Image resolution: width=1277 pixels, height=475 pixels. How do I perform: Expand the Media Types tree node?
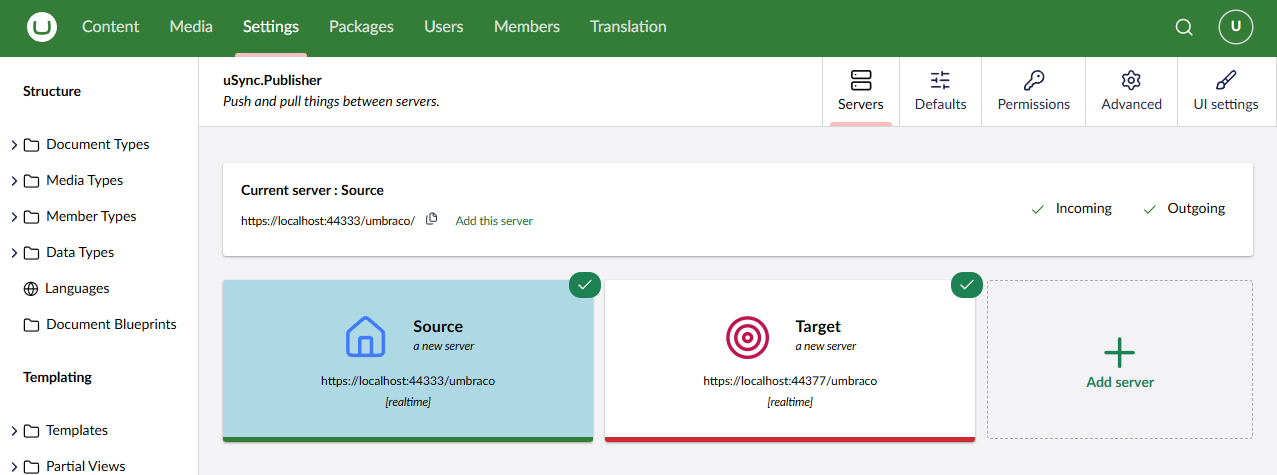[14, 181]
